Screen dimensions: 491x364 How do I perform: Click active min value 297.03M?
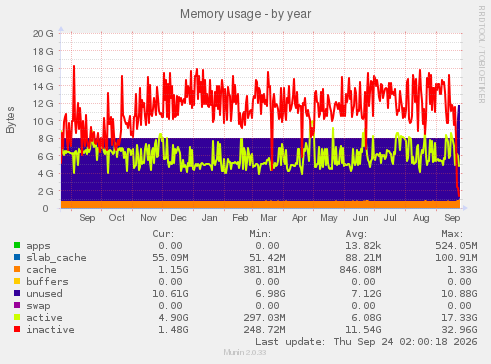tap(264, 318)
